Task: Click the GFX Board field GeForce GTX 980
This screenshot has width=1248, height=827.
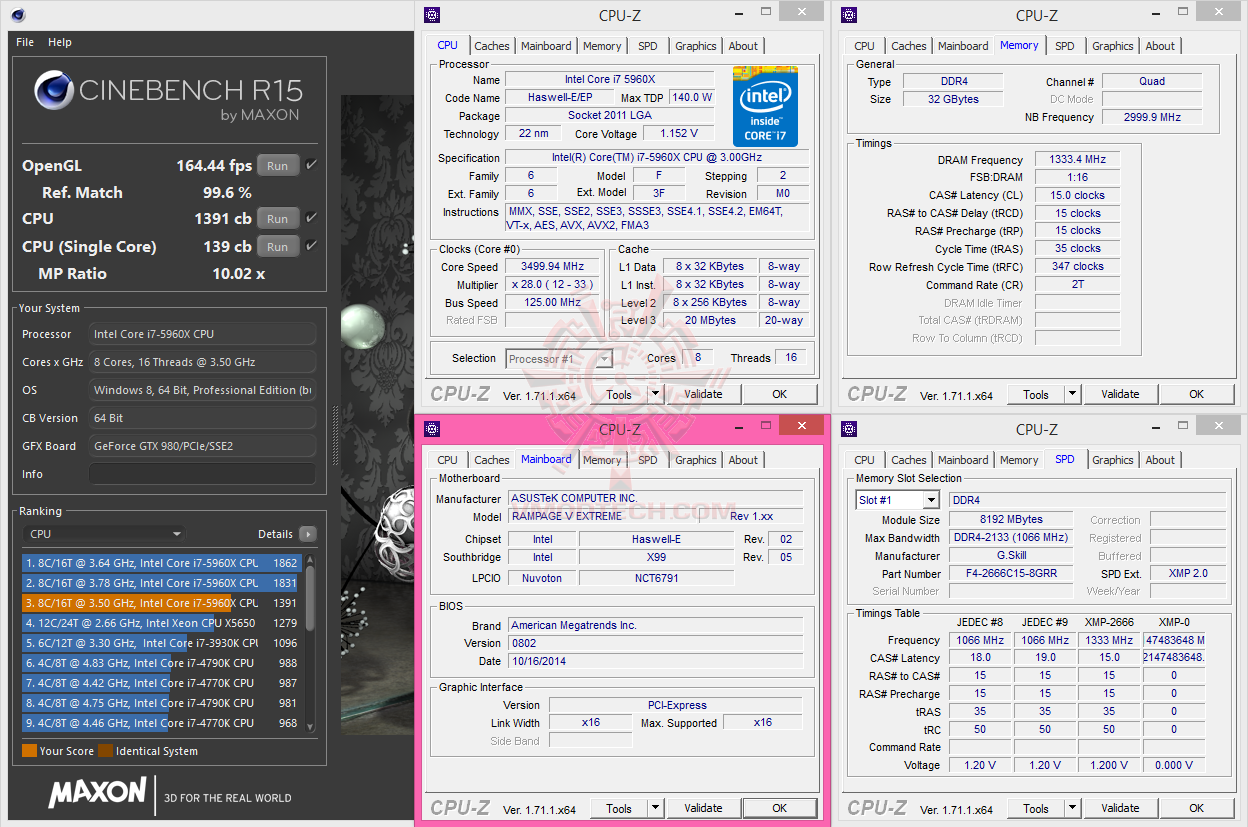Action: tap(203, 446)
